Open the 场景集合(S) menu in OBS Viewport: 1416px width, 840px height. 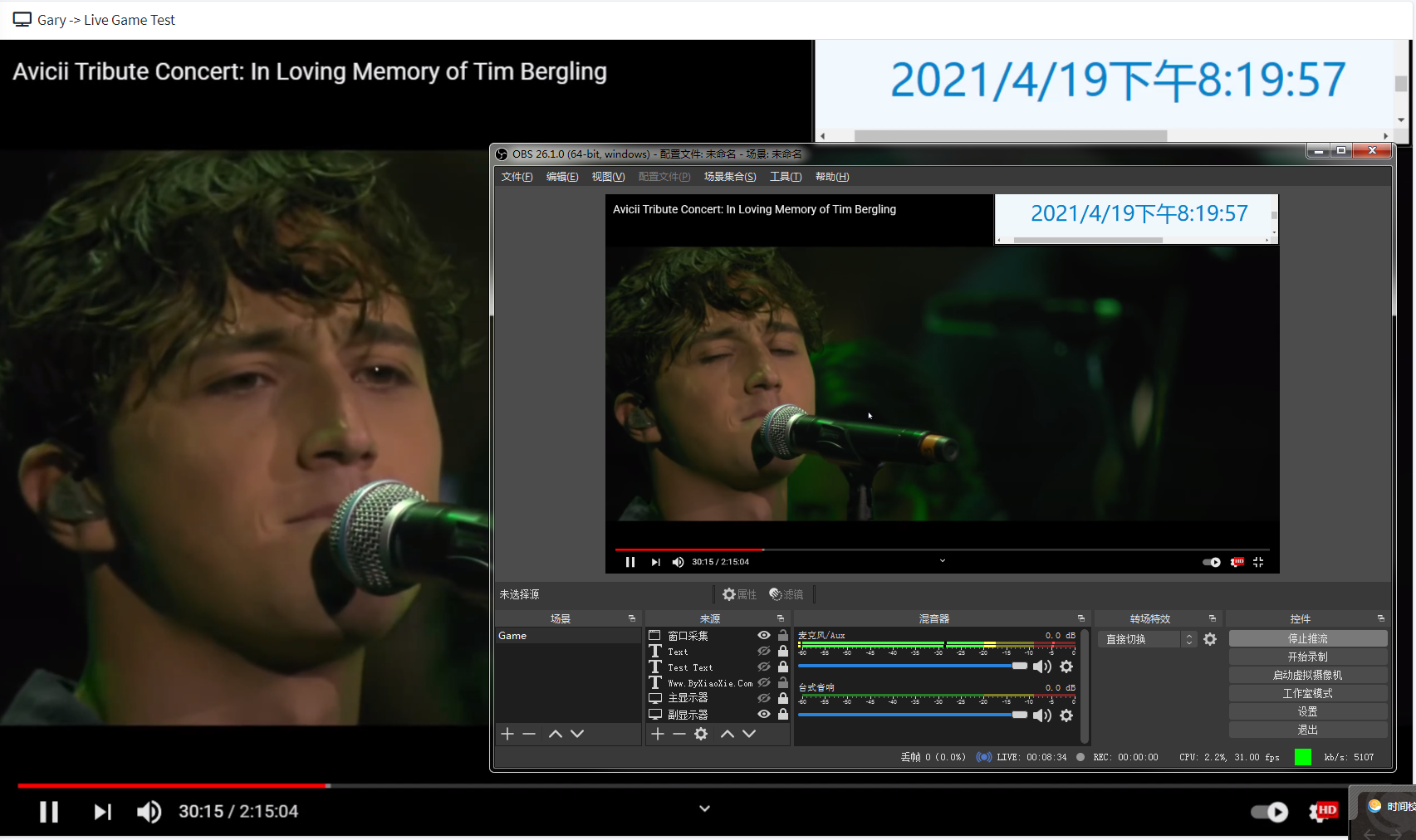point(730,177)
